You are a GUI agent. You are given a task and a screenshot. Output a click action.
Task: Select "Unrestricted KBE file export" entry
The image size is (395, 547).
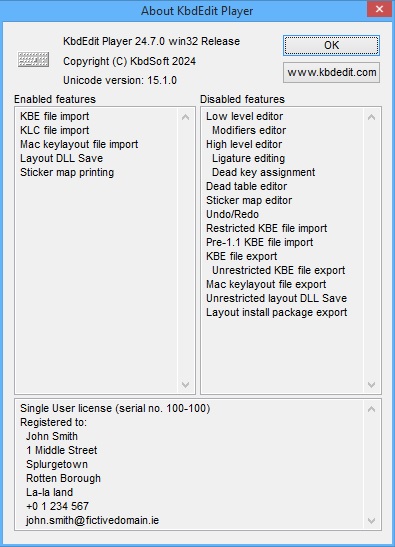click(278, 270)
